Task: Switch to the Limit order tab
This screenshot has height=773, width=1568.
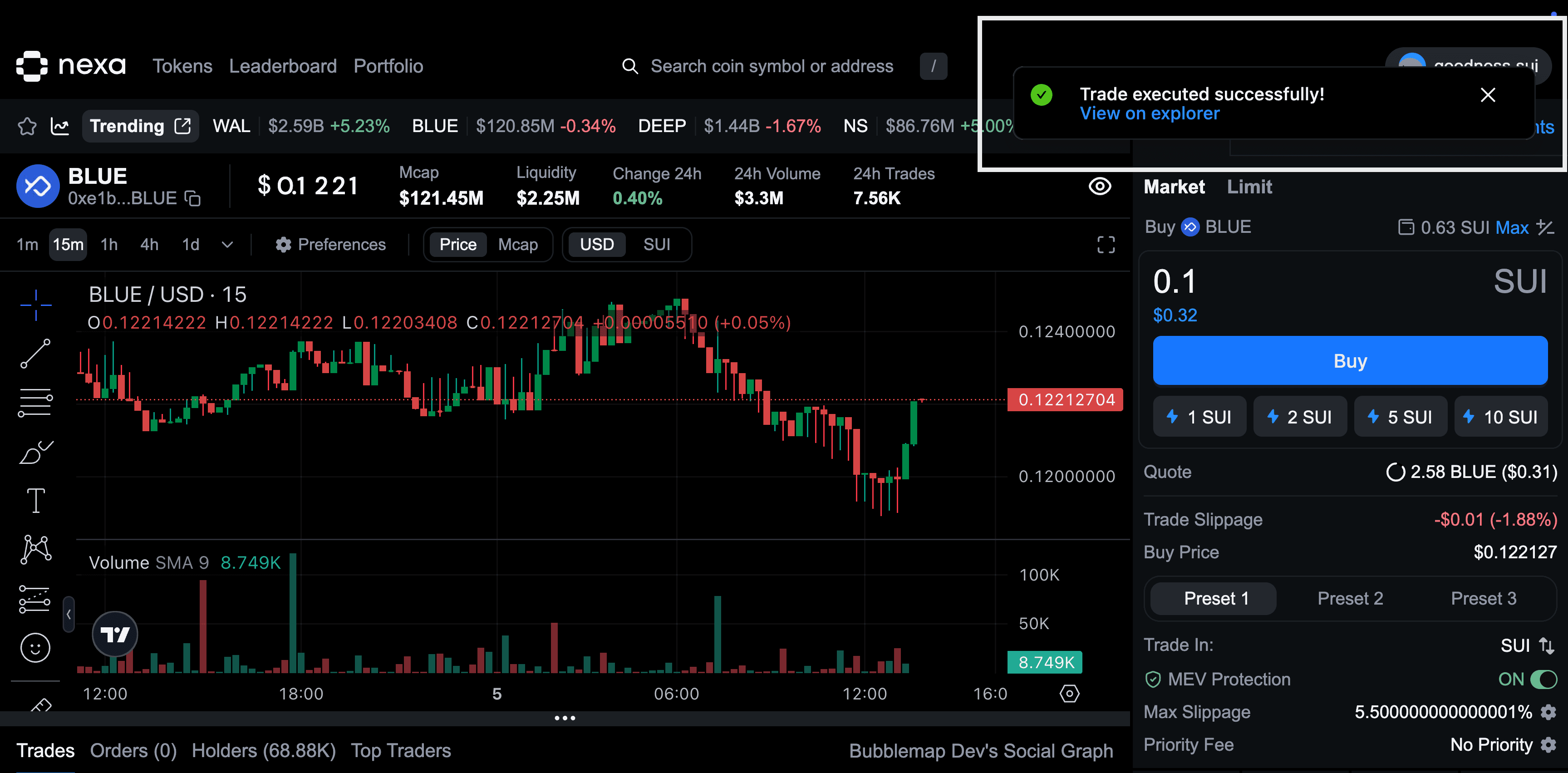Action: click(x=1249, y=187)
